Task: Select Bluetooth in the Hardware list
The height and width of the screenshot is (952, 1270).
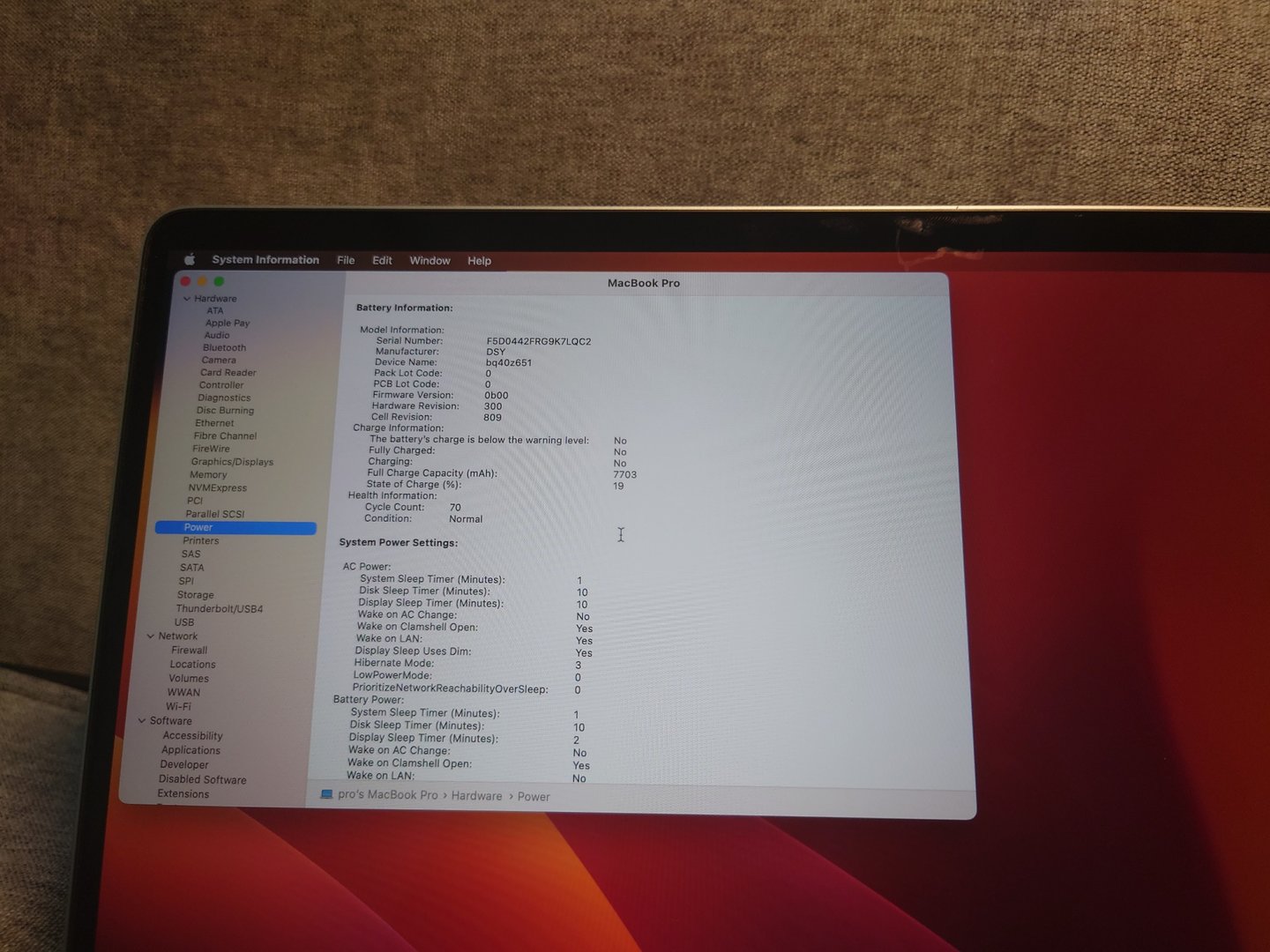Action: pyautogui.click(x=224, y=348)
